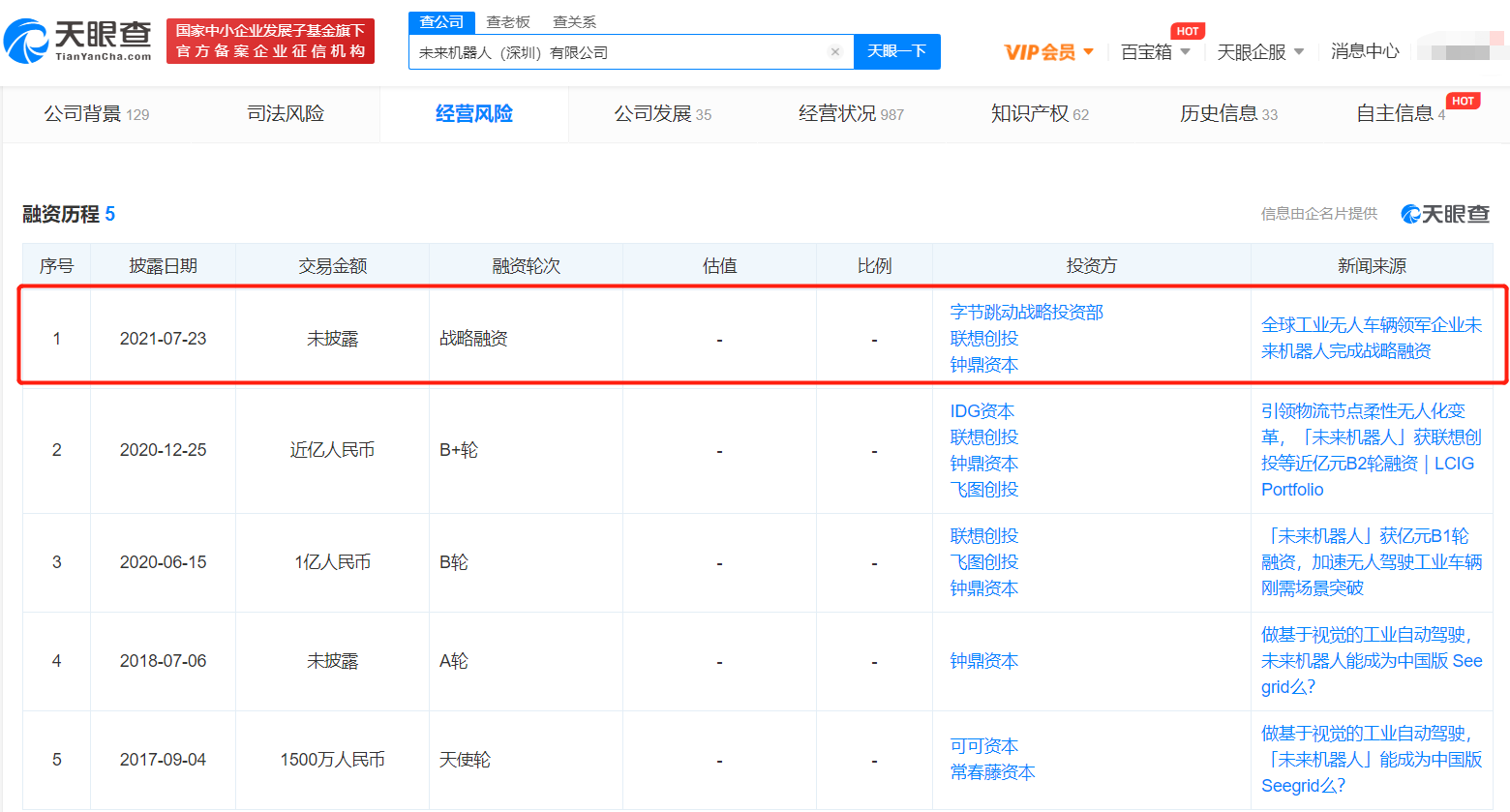Open 联想创投 in the 2020-06-15 row
Screen dimensions: 1510x812
[984, 536]
